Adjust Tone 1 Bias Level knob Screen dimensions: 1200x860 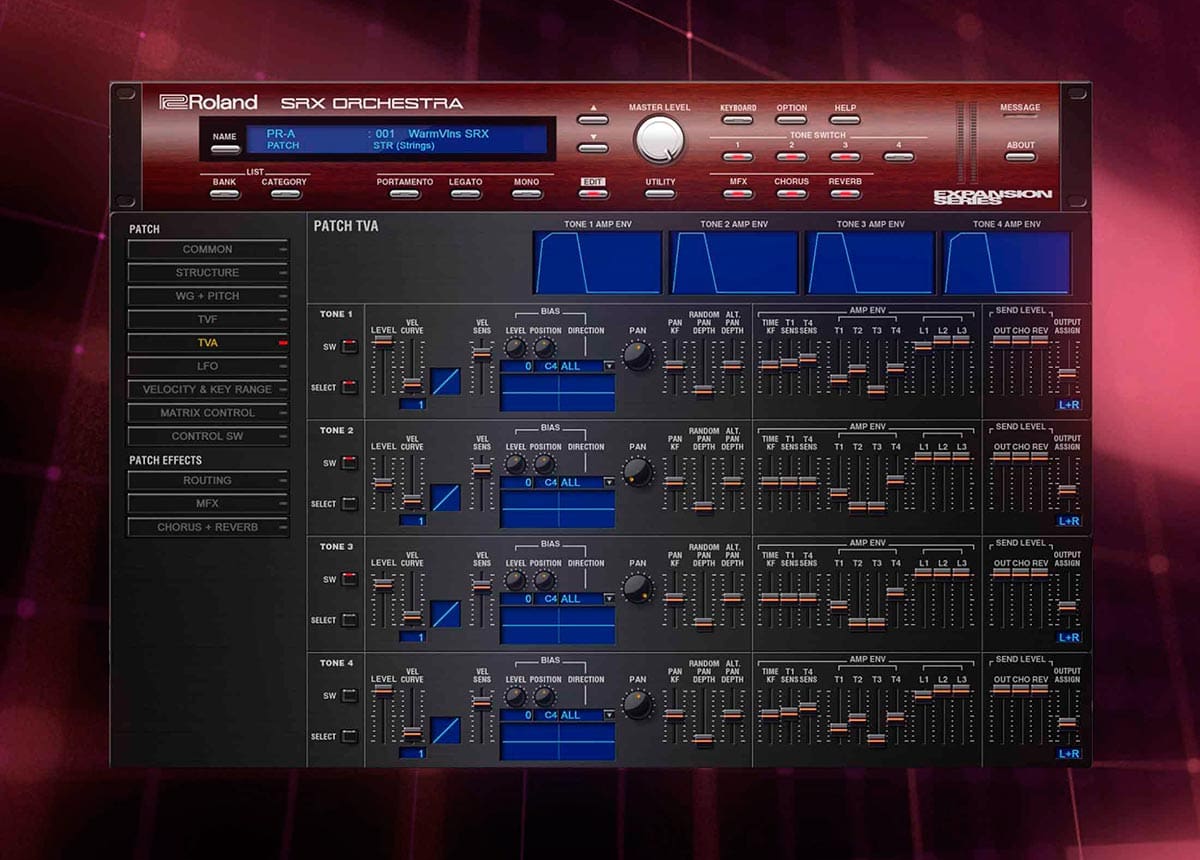pyautogui.click(x=515, y=348)
